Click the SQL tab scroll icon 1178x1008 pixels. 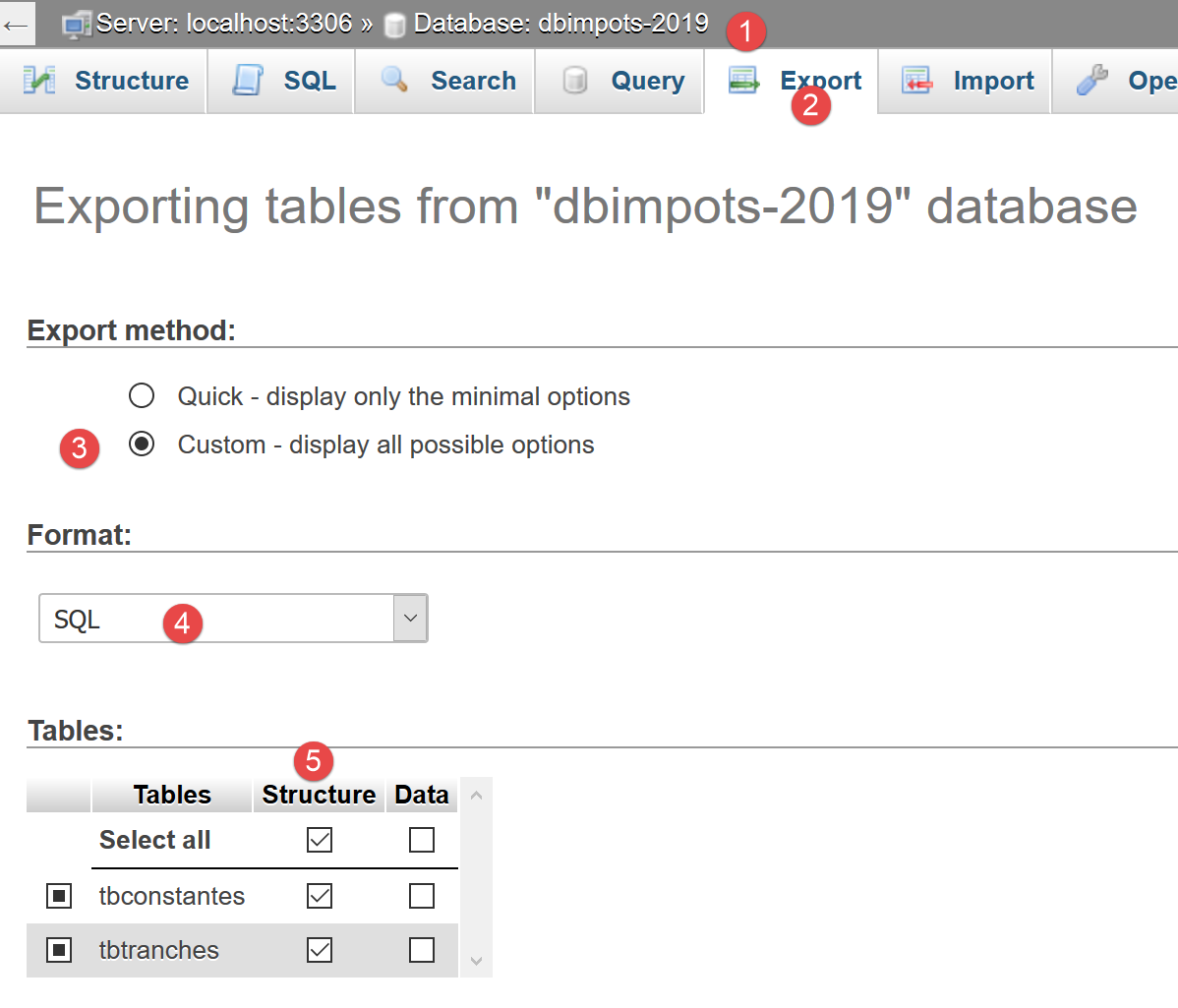click(248, 81)
